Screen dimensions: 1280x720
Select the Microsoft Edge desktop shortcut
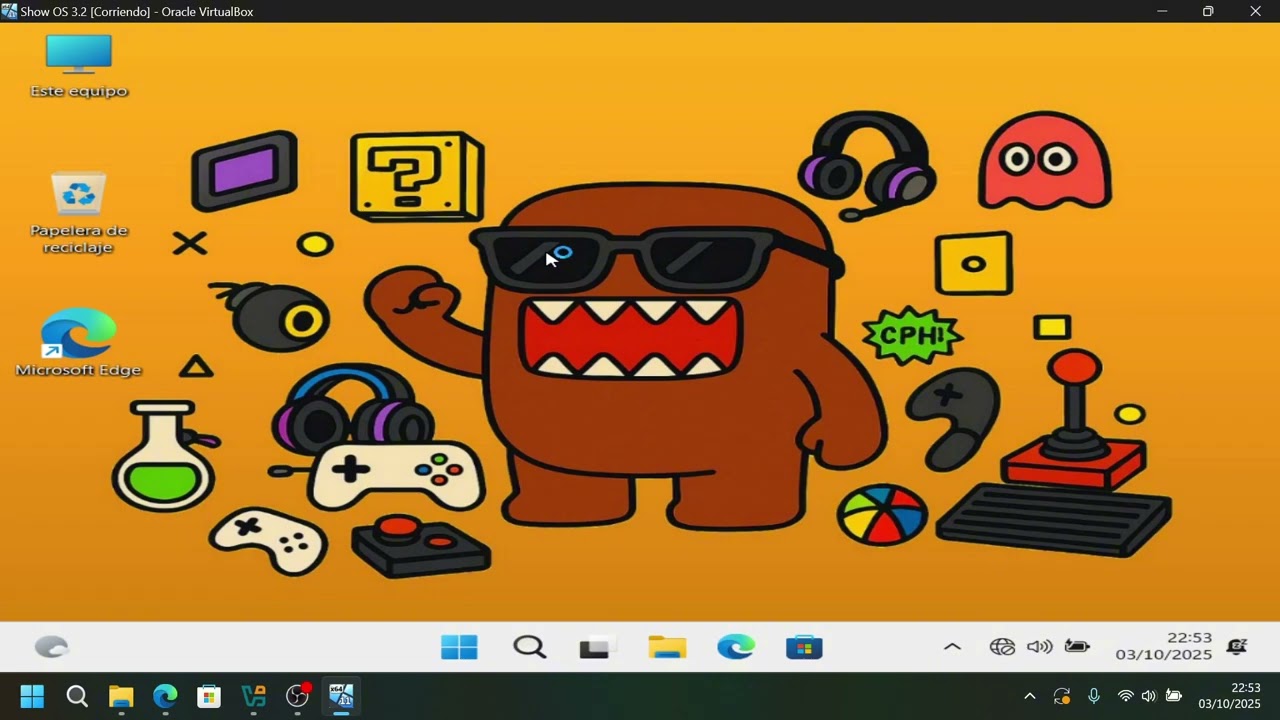79,343
